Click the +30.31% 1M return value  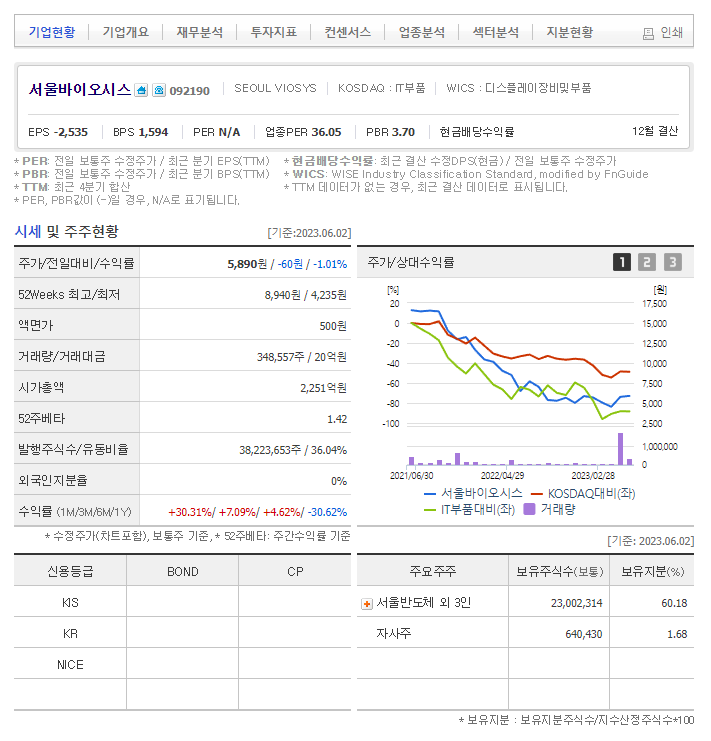(190, 512)
